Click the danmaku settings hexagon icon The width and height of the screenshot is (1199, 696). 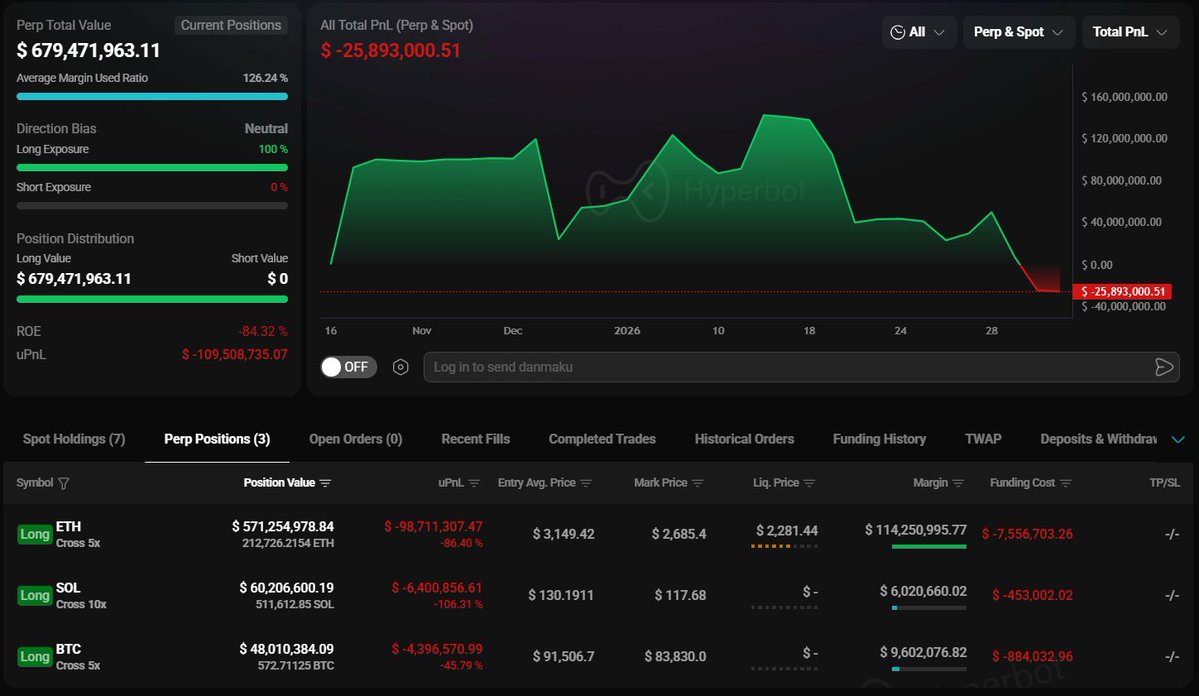point(401,367)
